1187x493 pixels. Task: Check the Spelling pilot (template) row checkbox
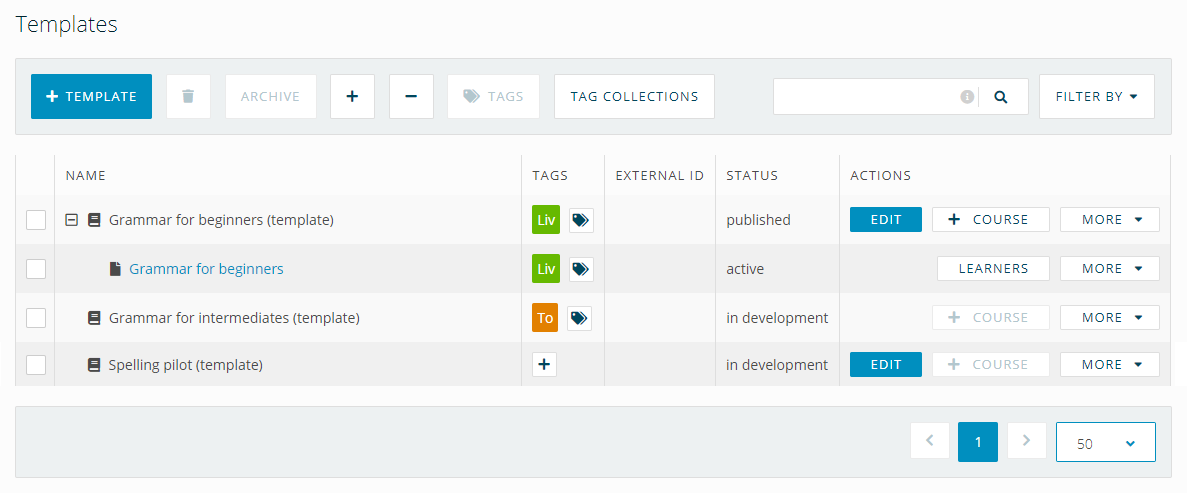[36, 364]
